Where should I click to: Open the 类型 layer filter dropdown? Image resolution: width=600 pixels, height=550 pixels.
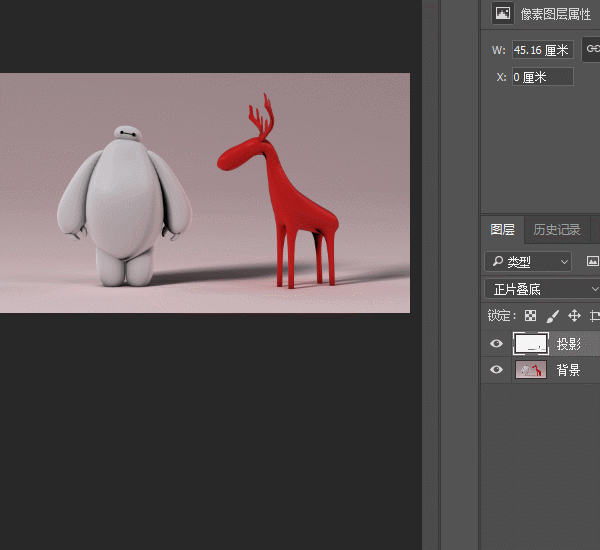tap(528, 262)
